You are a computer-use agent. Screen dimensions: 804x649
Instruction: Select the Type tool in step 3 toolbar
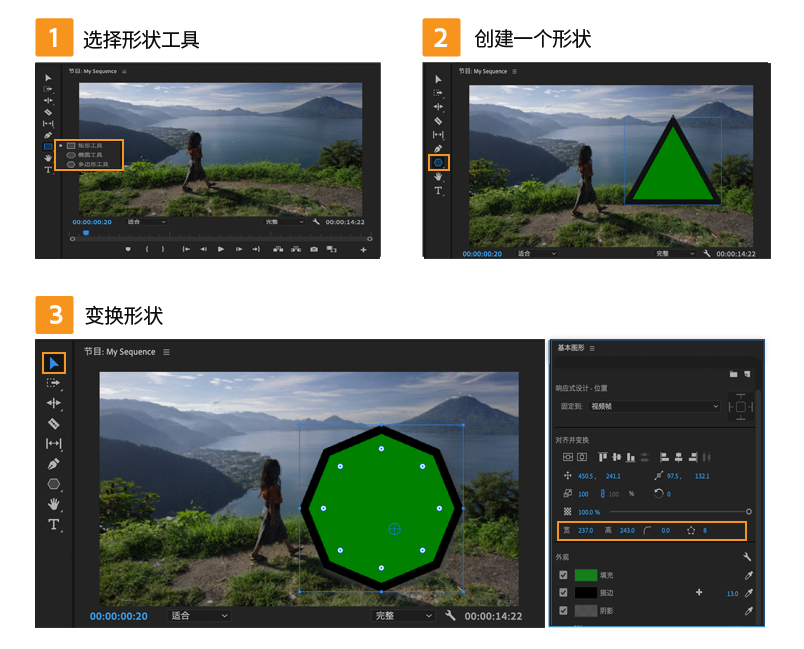(x=54, y=524)
